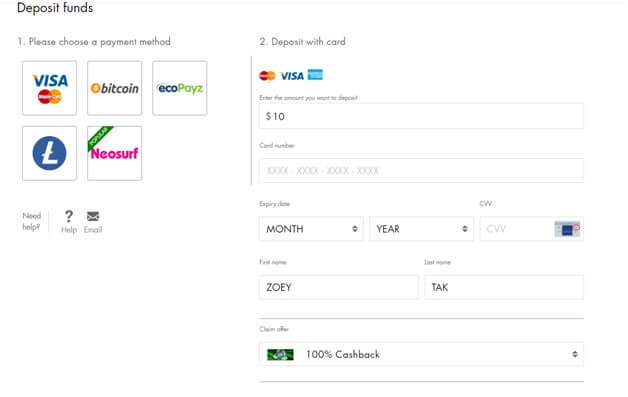
Task: Open the YEAR expiry dropdown
Action: [x=421, y=229]
